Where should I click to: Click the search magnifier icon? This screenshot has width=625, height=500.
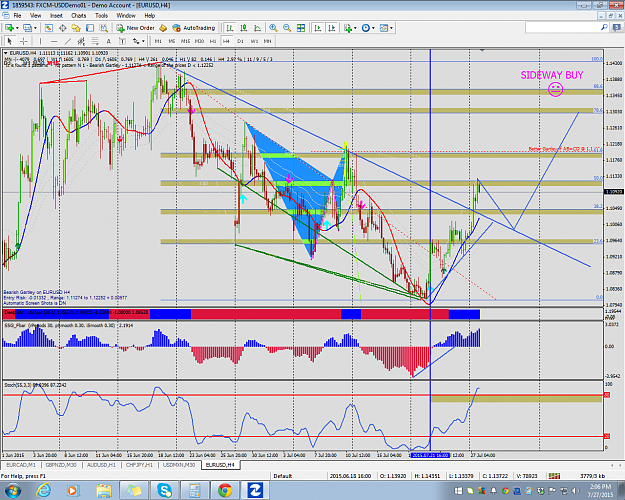[604, 28]
